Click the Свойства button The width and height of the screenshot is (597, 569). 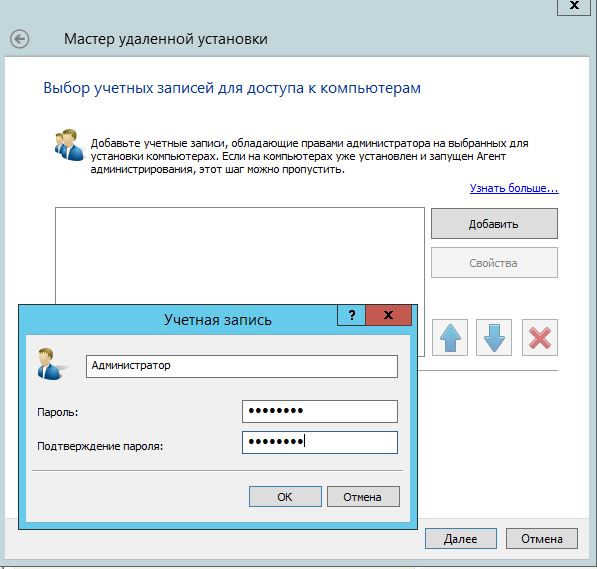pos(494,263)
